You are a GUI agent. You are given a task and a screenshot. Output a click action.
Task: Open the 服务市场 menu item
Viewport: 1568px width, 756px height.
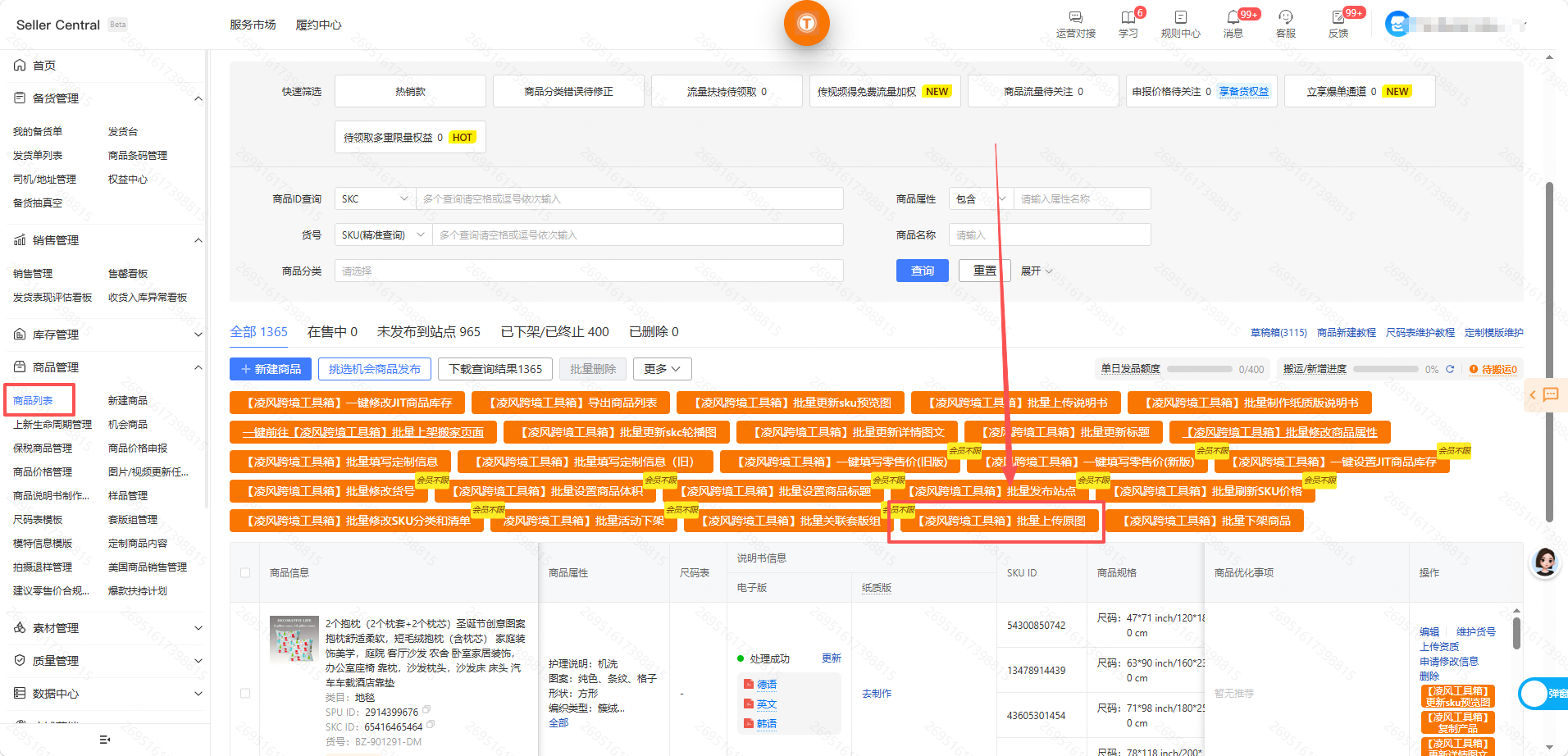pos(254,24)
